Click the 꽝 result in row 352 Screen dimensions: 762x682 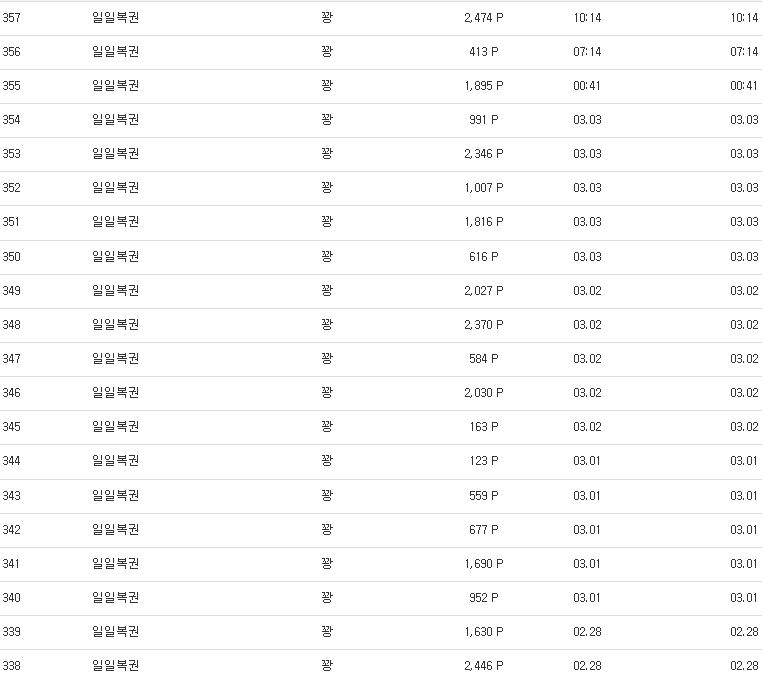click(x=327, y=188)
